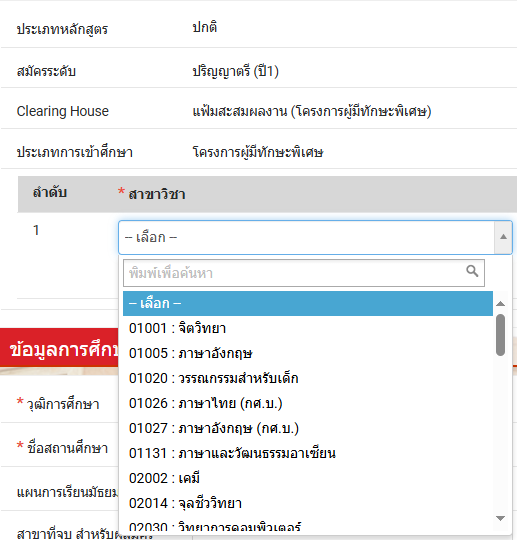
Task: Collapse the สาขาวิชา dropdown arrow
Action: click(x=503, y=237)
